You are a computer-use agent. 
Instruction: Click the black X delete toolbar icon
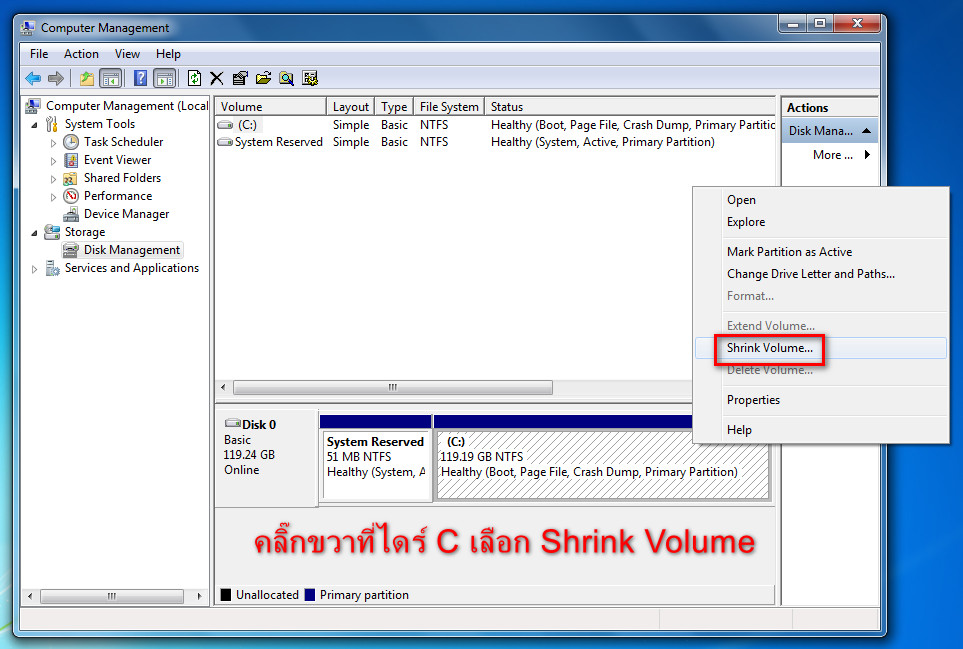(217, 79)
